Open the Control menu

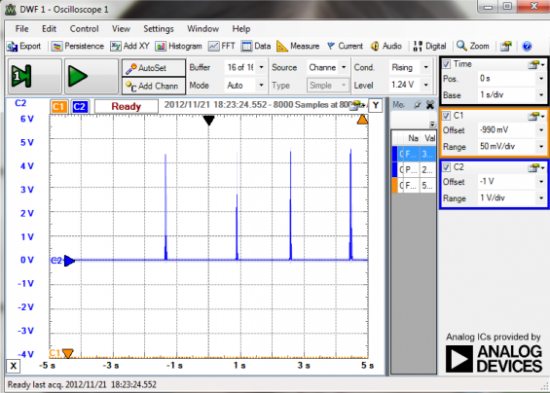click(x=84, y=29)
